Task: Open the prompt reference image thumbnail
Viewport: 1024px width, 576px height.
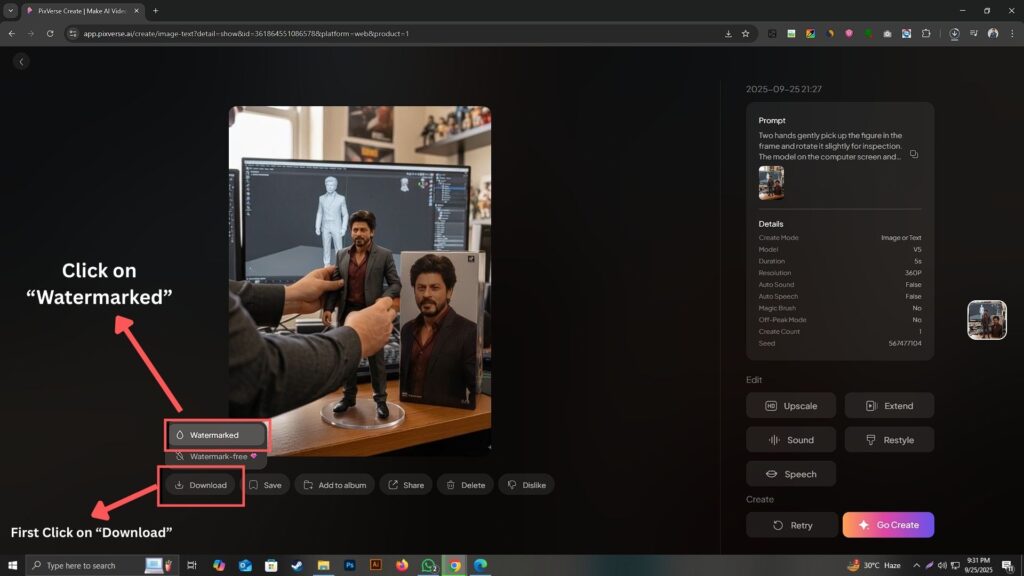Action: (771, 183)
